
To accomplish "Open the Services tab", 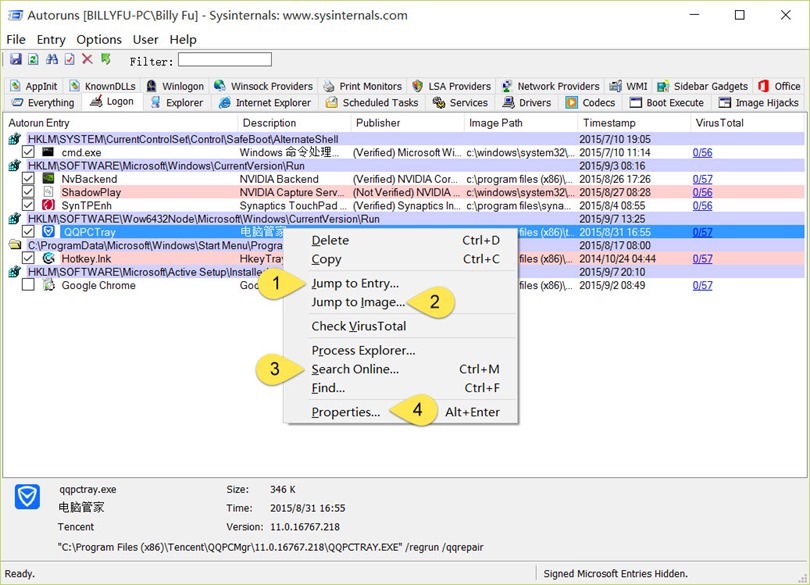I will tap(460, 103).
